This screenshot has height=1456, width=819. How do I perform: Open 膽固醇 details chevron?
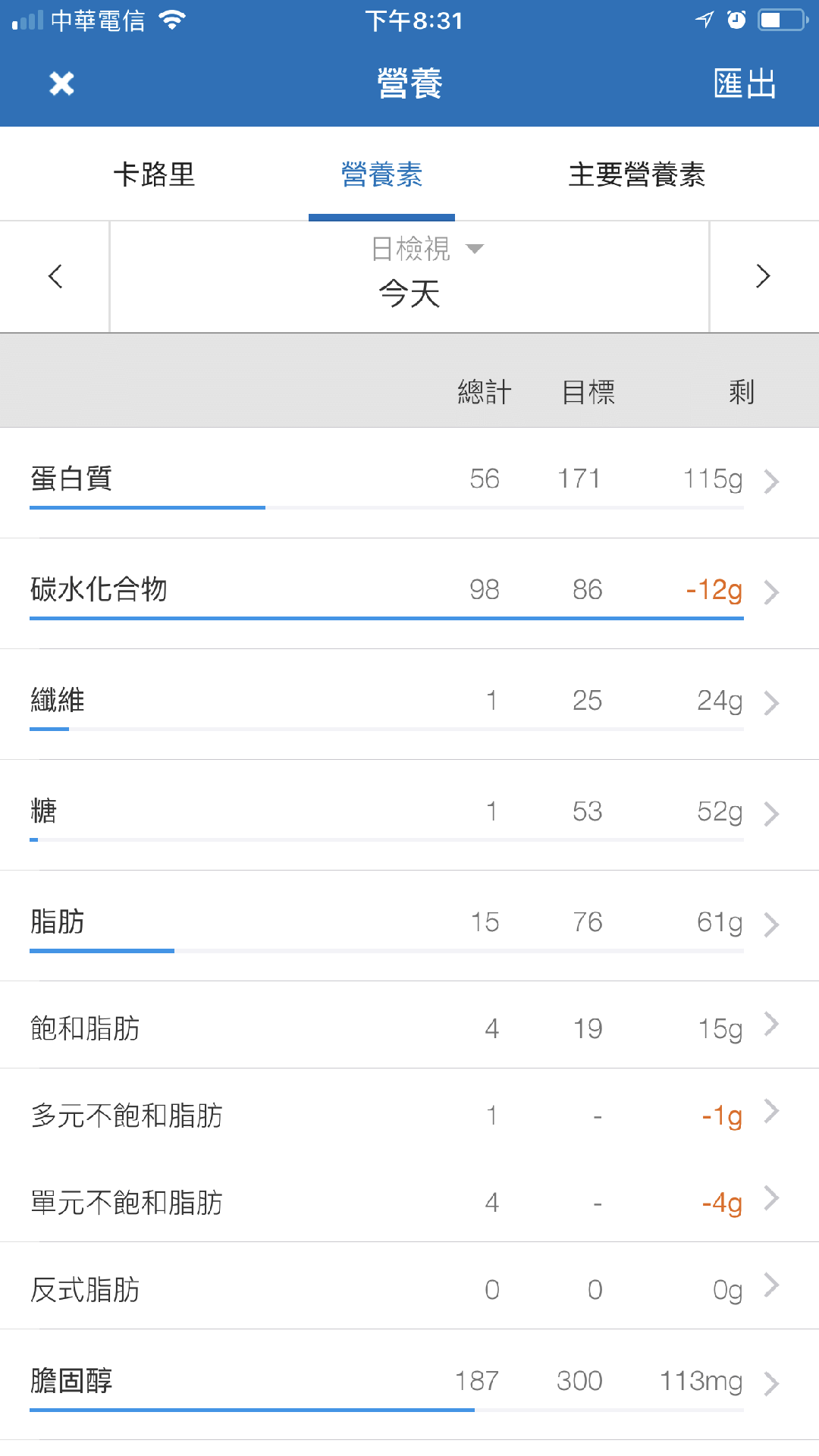click(x=771, y=1384)
